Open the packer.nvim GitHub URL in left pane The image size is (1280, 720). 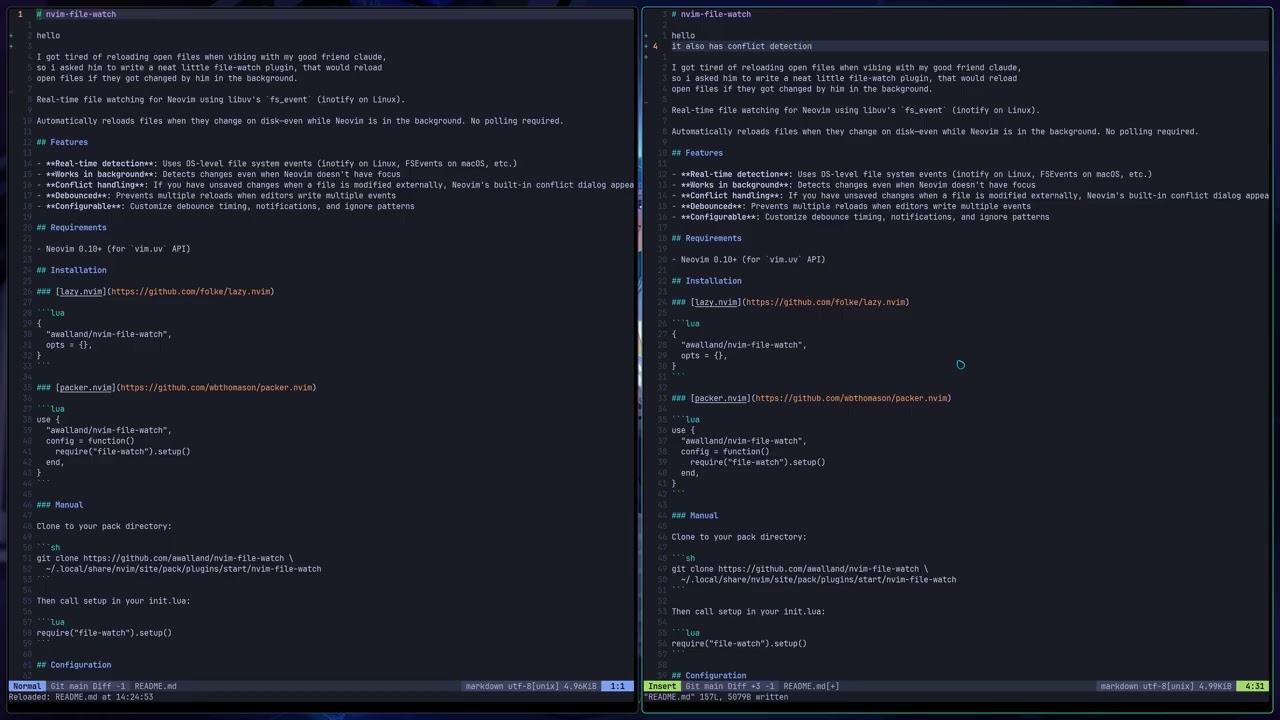click(216, 387)
